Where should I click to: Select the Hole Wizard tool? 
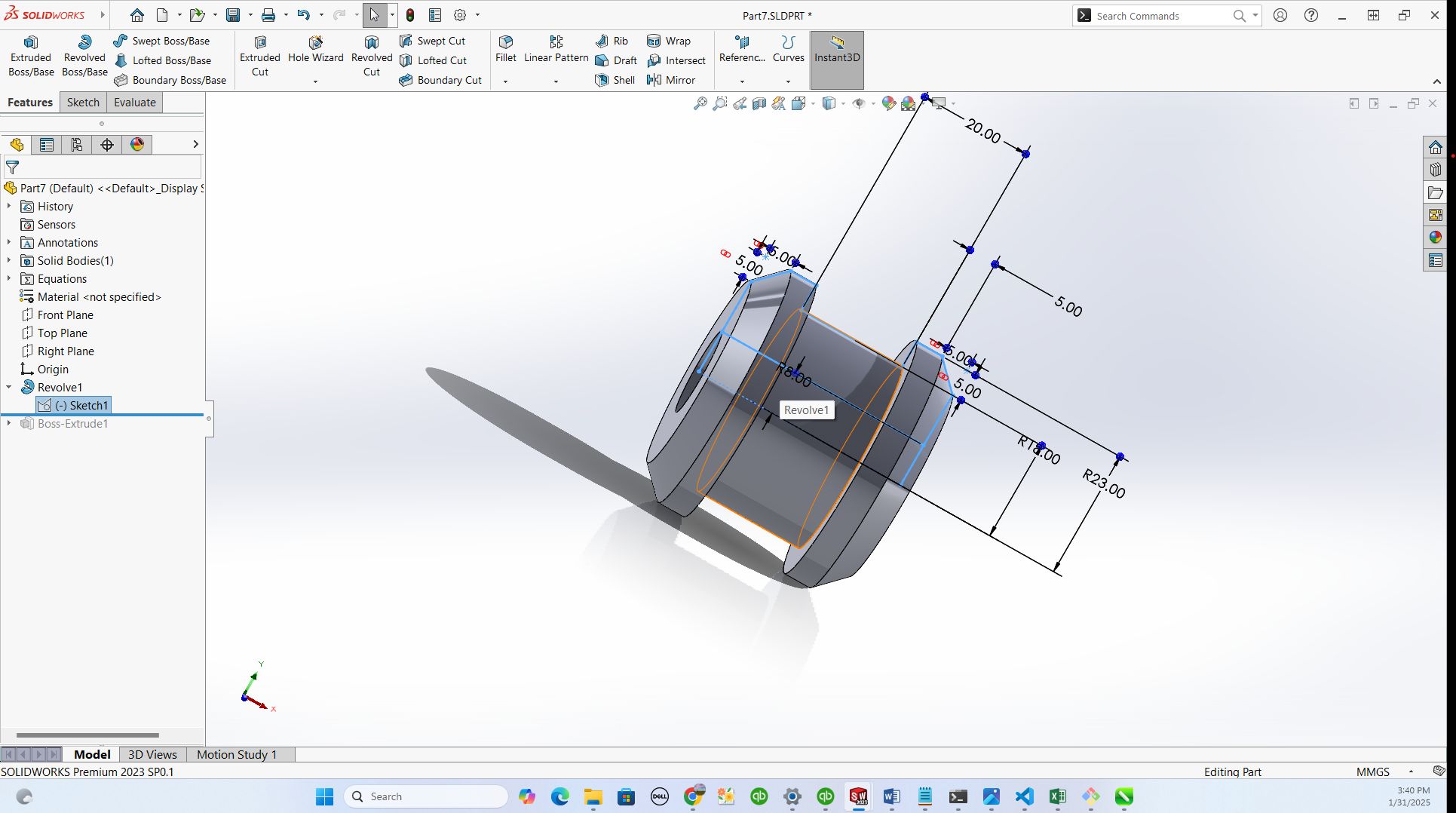[x=316, y=50]
